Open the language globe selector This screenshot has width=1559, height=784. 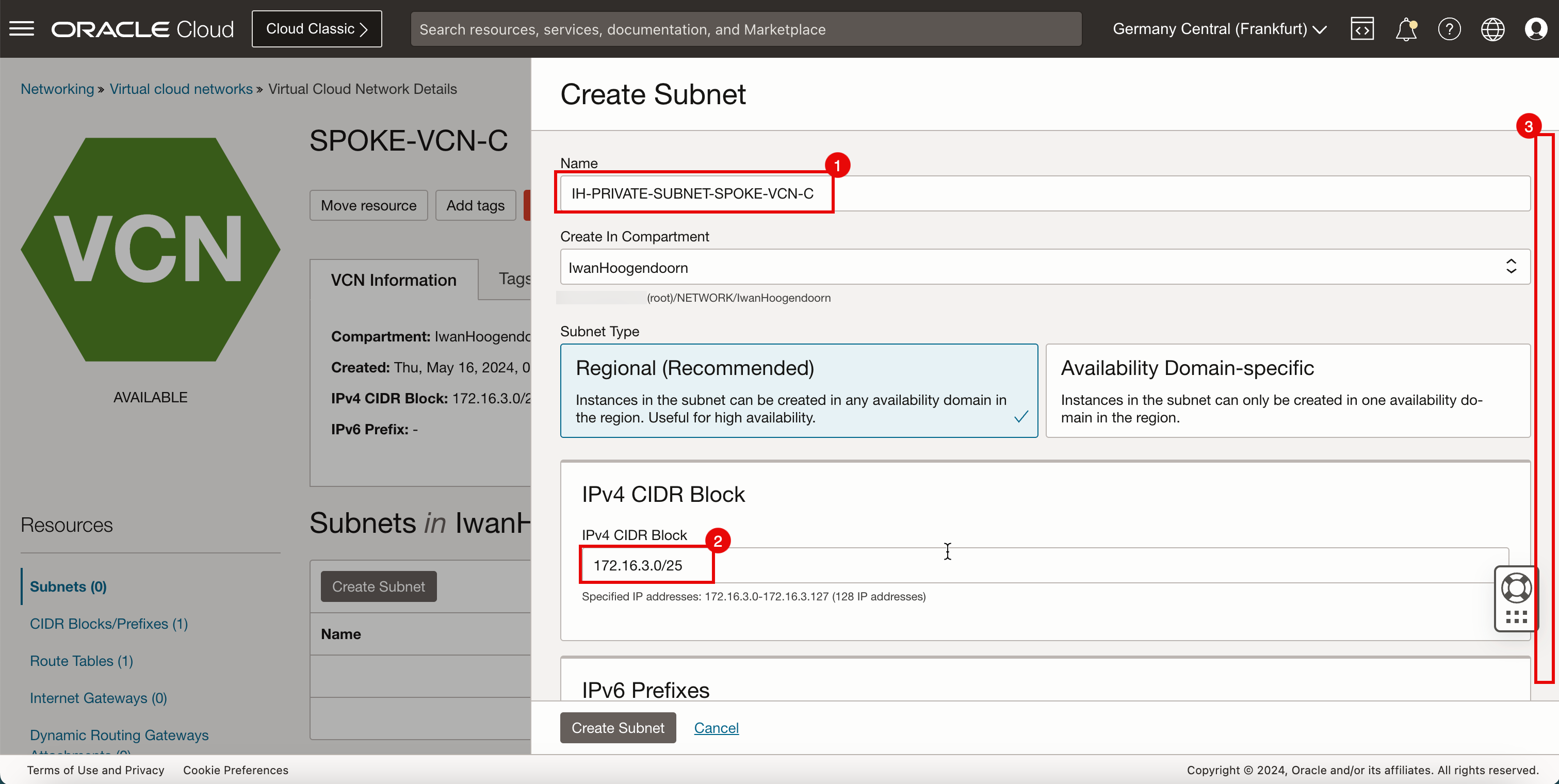(x=1492, y=28)
